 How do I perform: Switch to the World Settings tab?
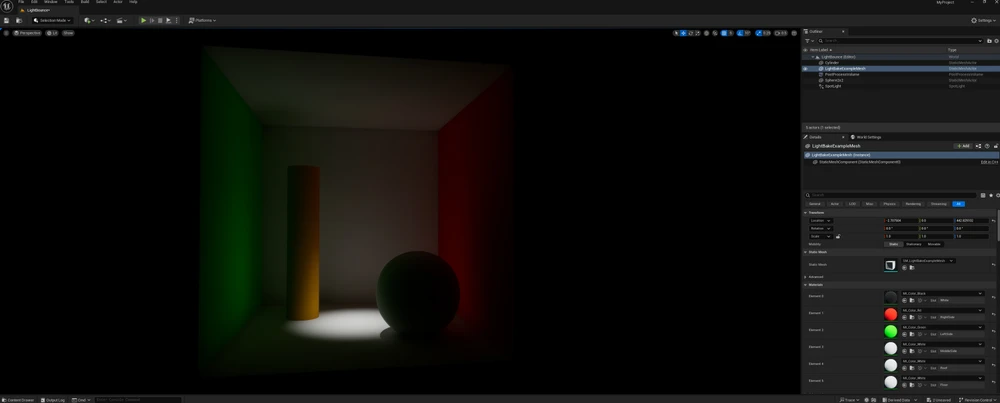[867, 137]
